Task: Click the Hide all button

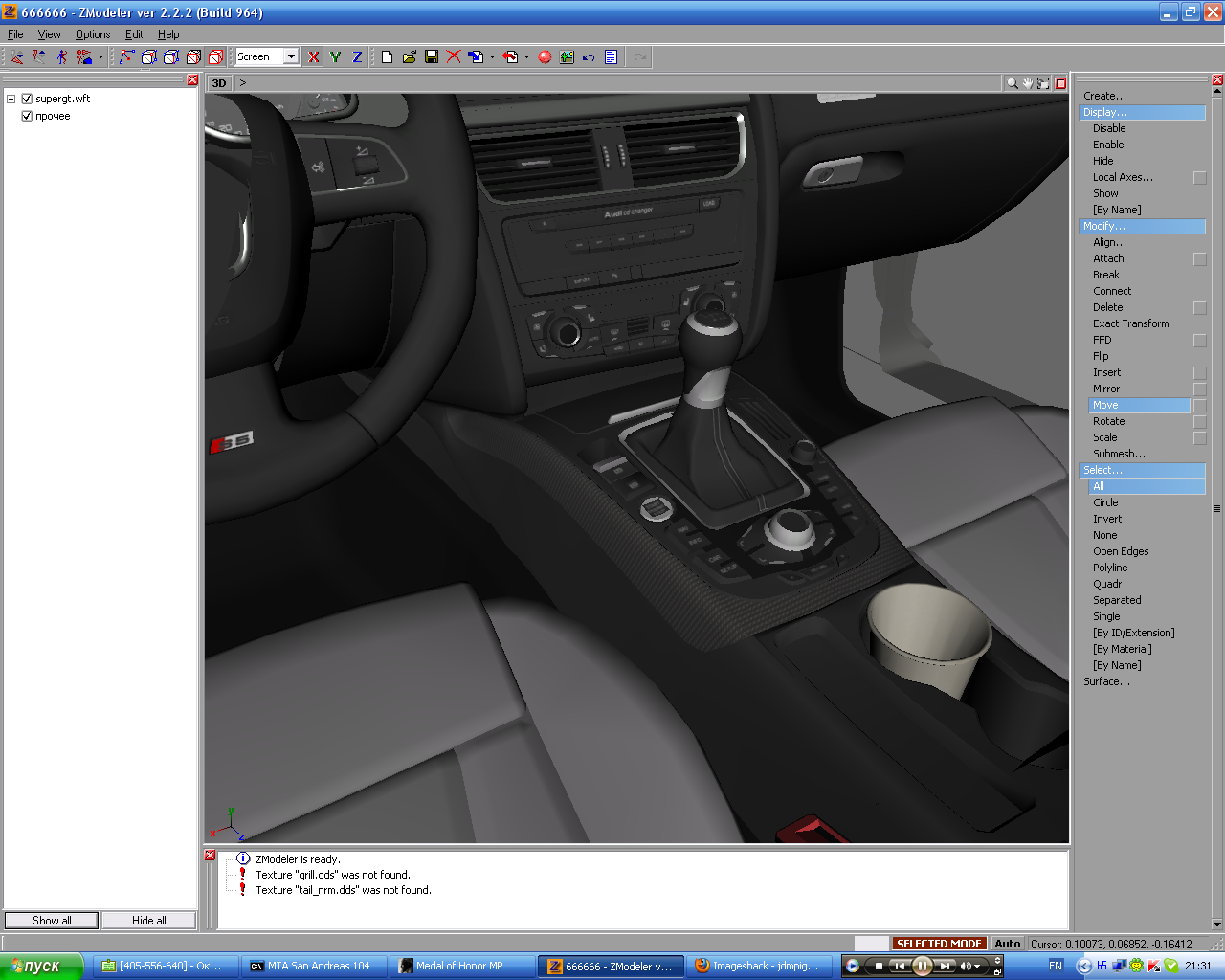Action: 148,921
